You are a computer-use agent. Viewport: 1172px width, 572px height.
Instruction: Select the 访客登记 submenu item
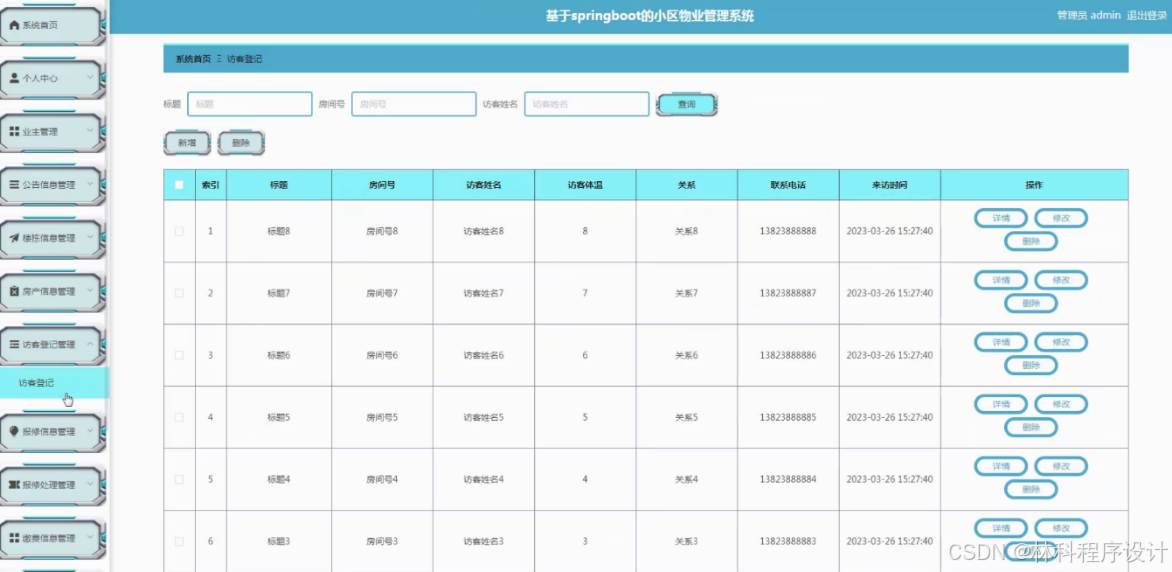coord(54,383)
